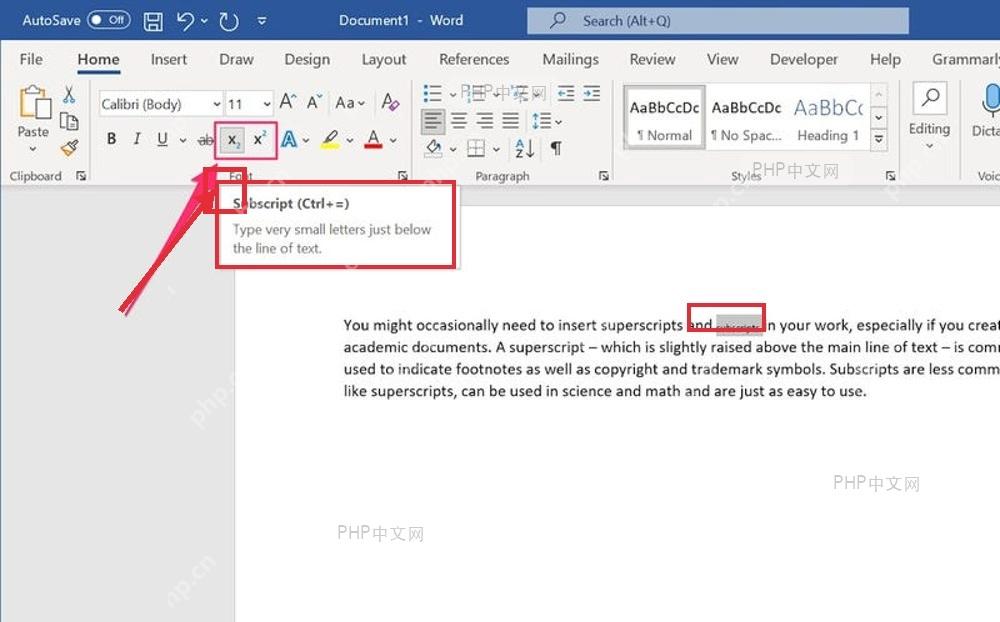Click the Paste clipboard icon

point(34,102)
